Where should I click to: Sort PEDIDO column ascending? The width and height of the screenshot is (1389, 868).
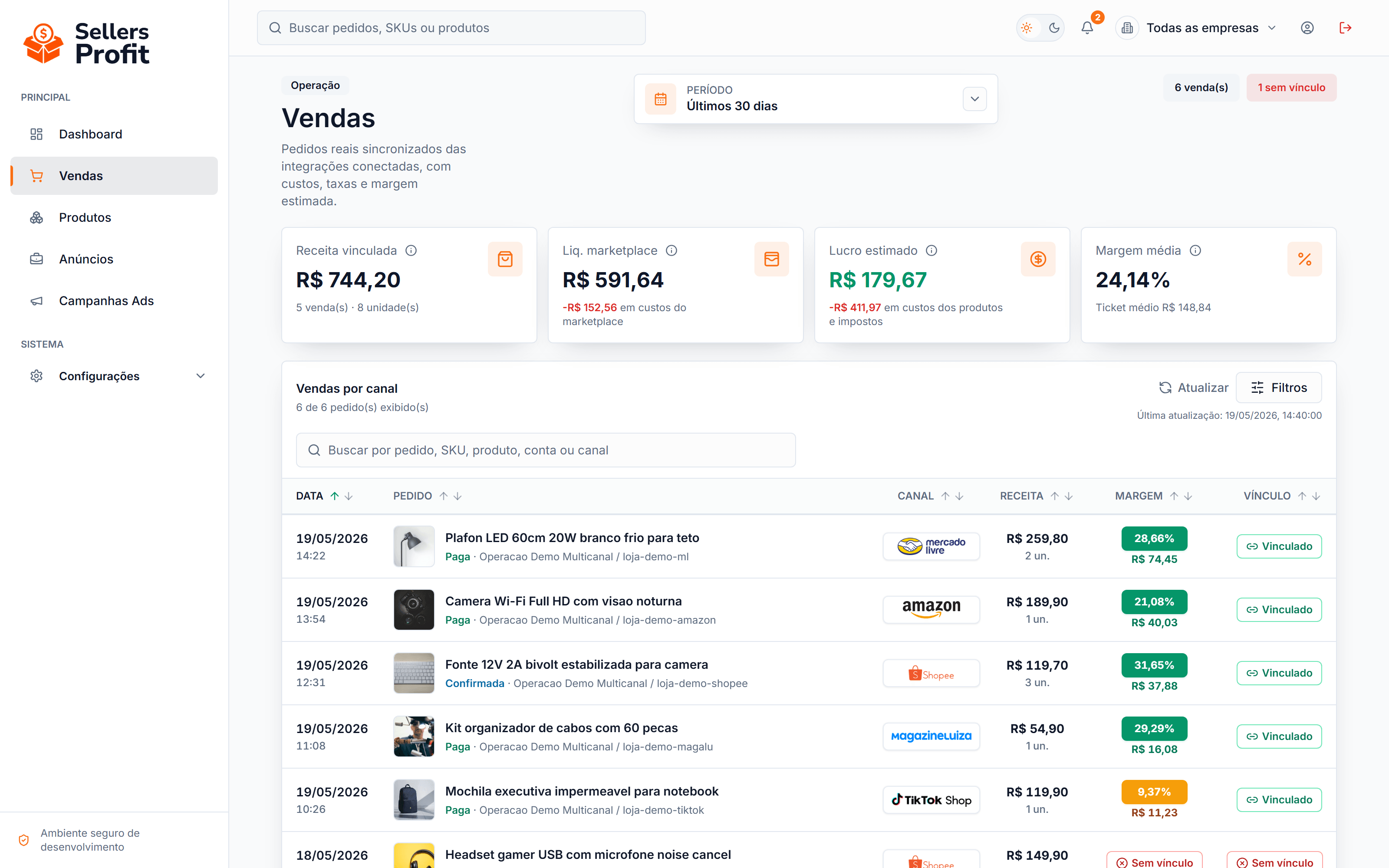tap(444, 496)
